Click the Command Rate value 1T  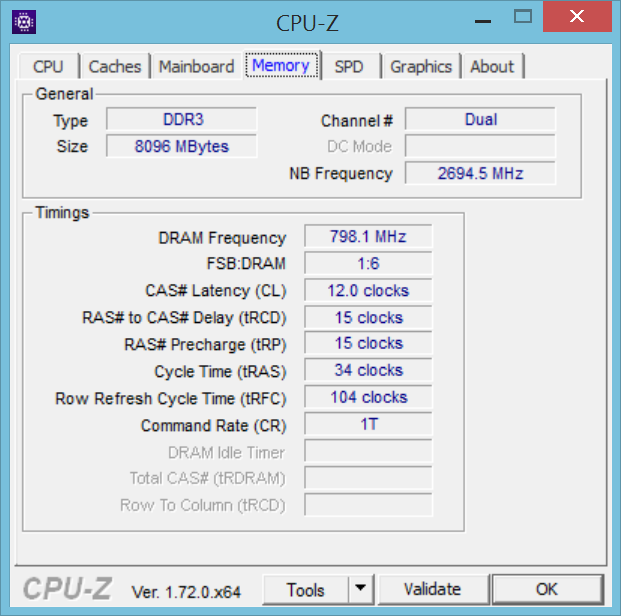coord(368,424)
